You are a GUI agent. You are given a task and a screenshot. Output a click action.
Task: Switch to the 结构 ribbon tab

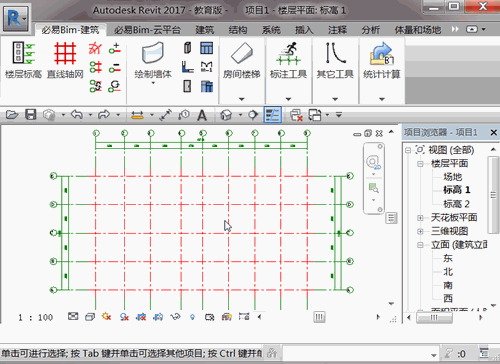click(x=238, y=30)
